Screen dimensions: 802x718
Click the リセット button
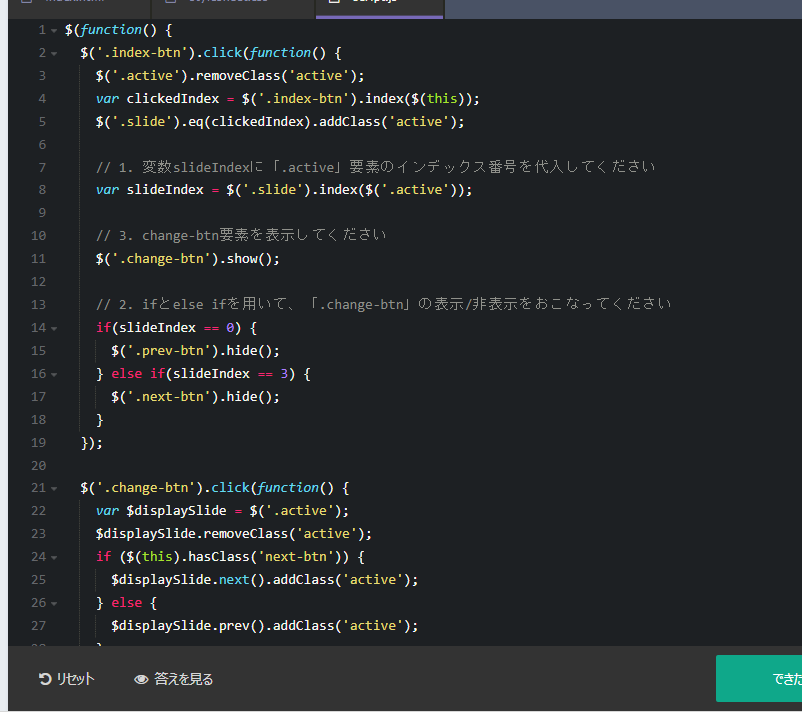pos(67,678)
